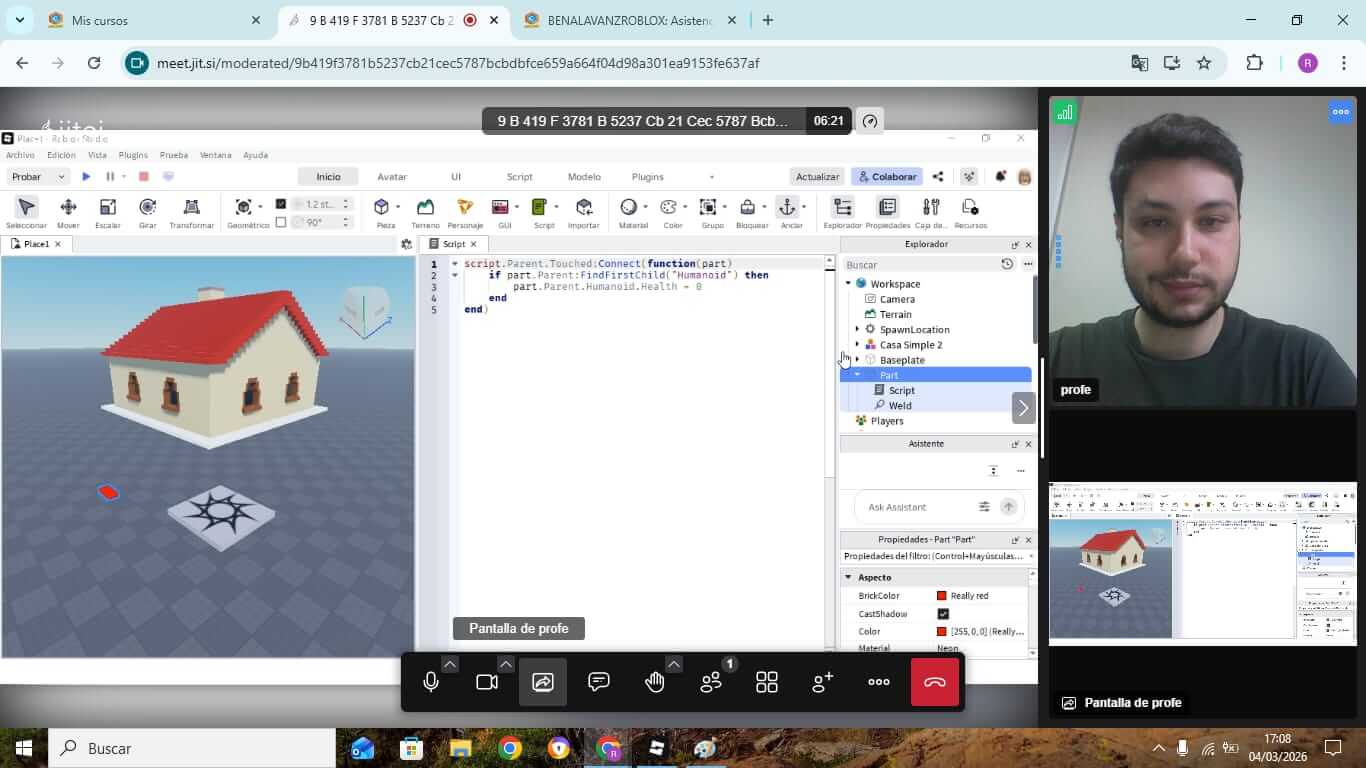Click the Colaborar button
Image resolution: width=1366 pixels, height=768 pixels.
tap(887, 177)
